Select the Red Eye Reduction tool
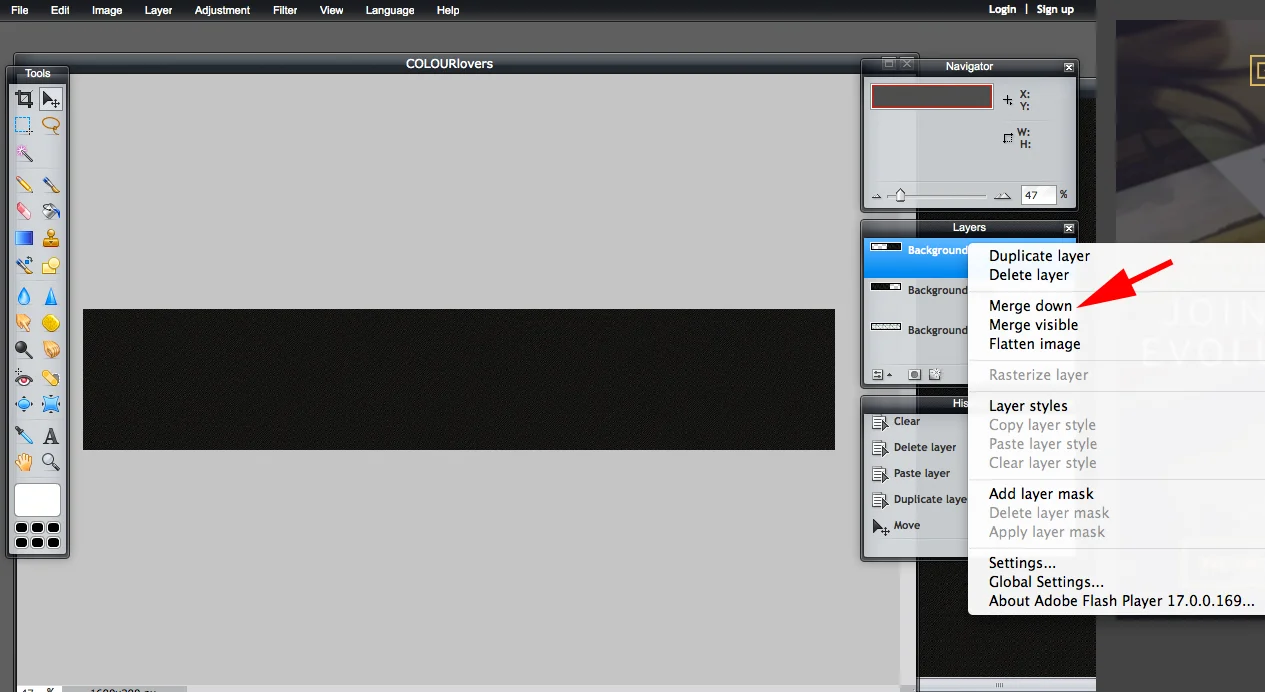 pos(24,378)
